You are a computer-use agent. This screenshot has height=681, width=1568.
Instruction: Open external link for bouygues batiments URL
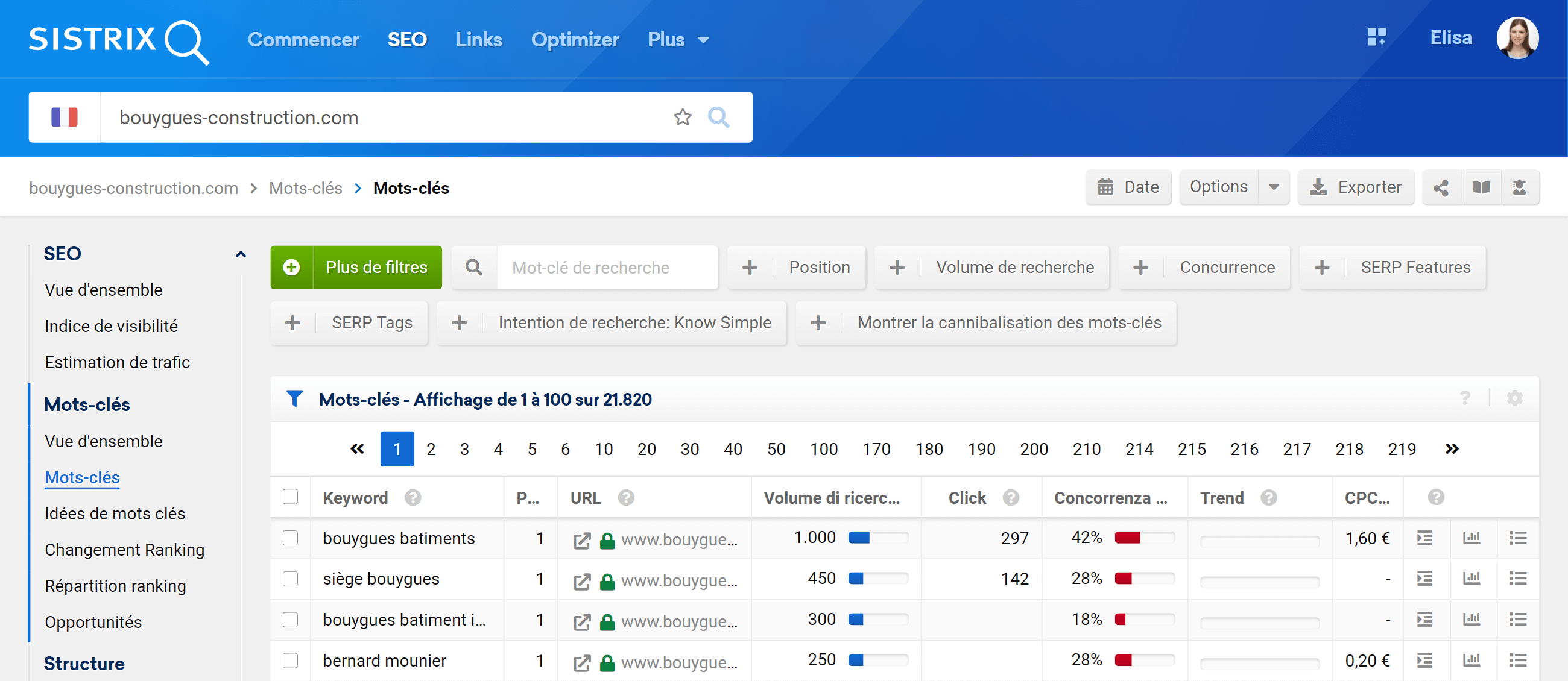pos(582,540)
